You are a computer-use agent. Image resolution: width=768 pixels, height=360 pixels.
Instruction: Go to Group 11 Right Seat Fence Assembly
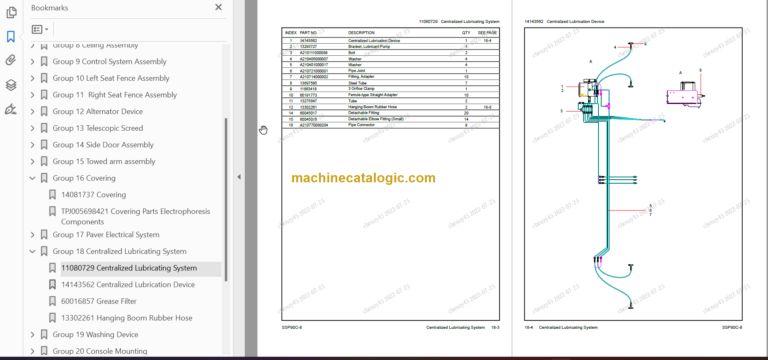coord(115,95)
